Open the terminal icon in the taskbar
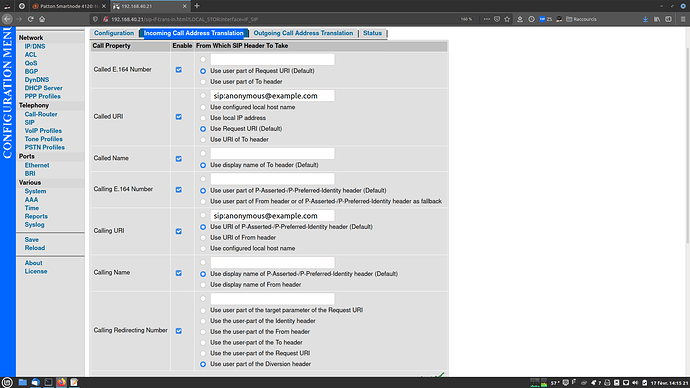This screenshot has width=690, height=388. (x=48, y=382)
